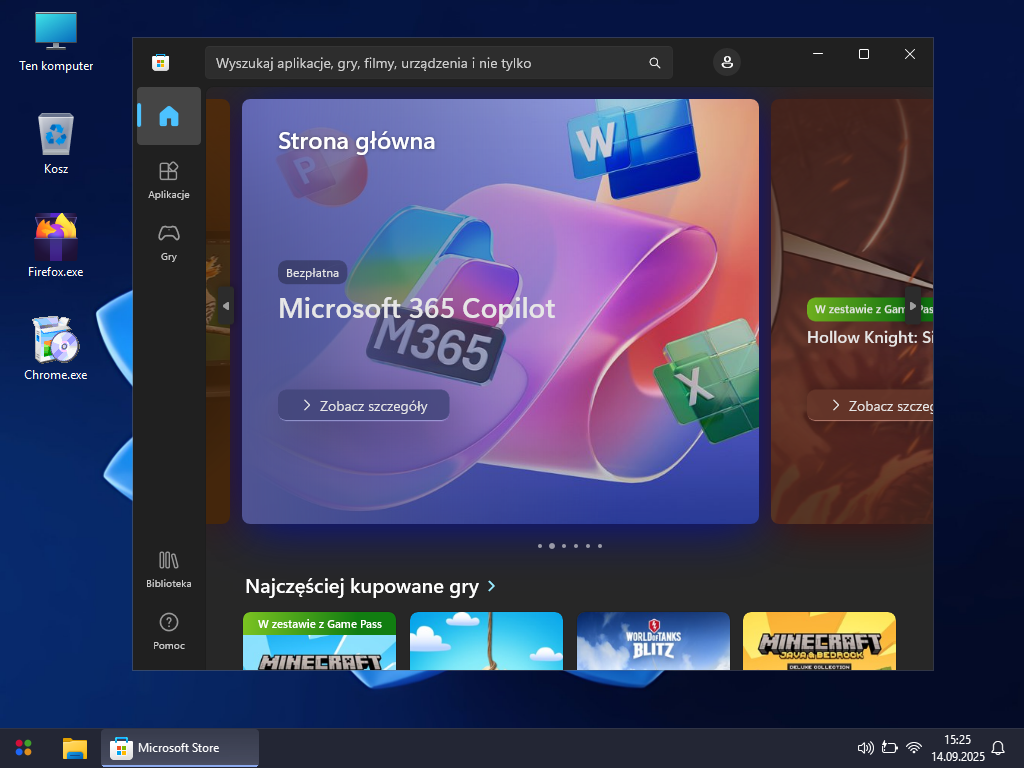Click Zobacz szczegóły for Hollow Knight
The width and height of the screenshot is (1024, 768).
870,406
